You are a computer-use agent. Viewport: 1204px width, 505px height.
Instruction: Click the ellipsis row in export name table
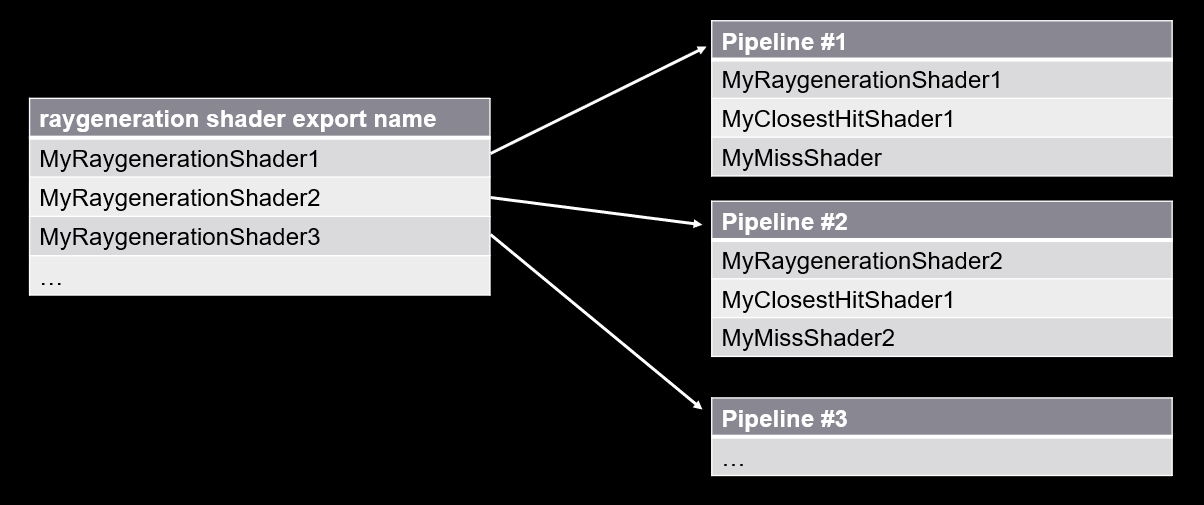pyautogui.click(x=259, y=277)
